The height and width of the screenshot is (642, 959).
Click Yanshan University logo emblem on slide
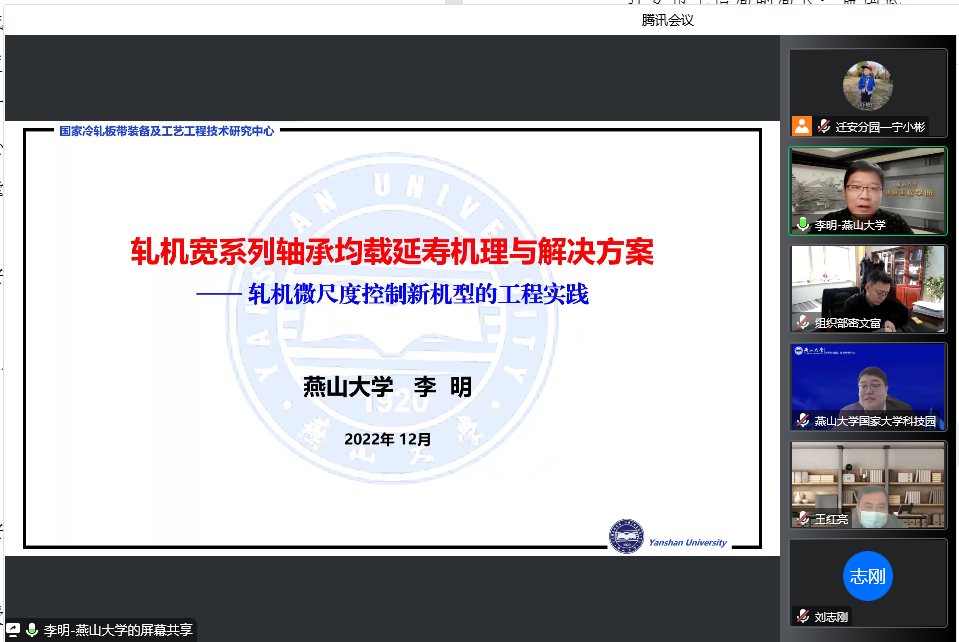point(626,536)
